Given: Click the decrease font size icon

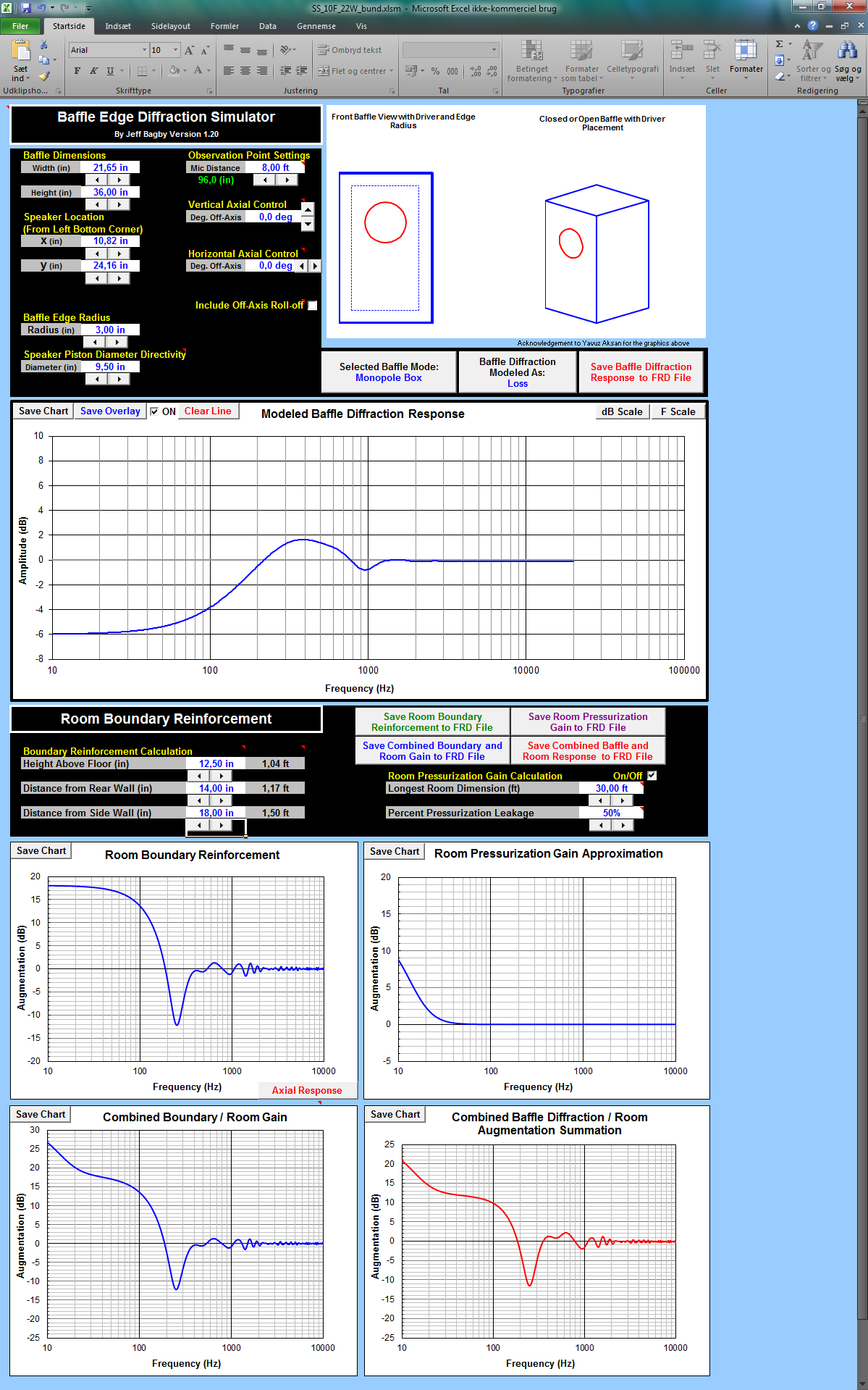Looking at the screenshot, I should pos(205,51).
